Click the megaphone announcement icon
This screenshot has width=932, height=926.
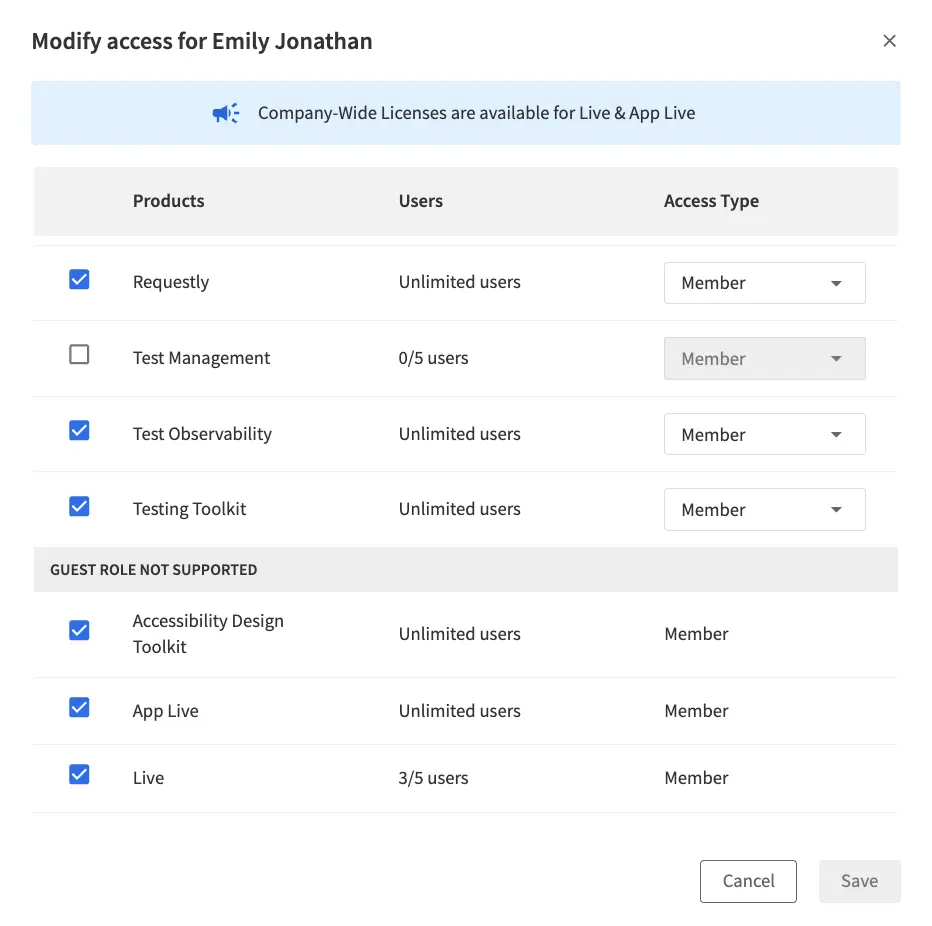225,113
